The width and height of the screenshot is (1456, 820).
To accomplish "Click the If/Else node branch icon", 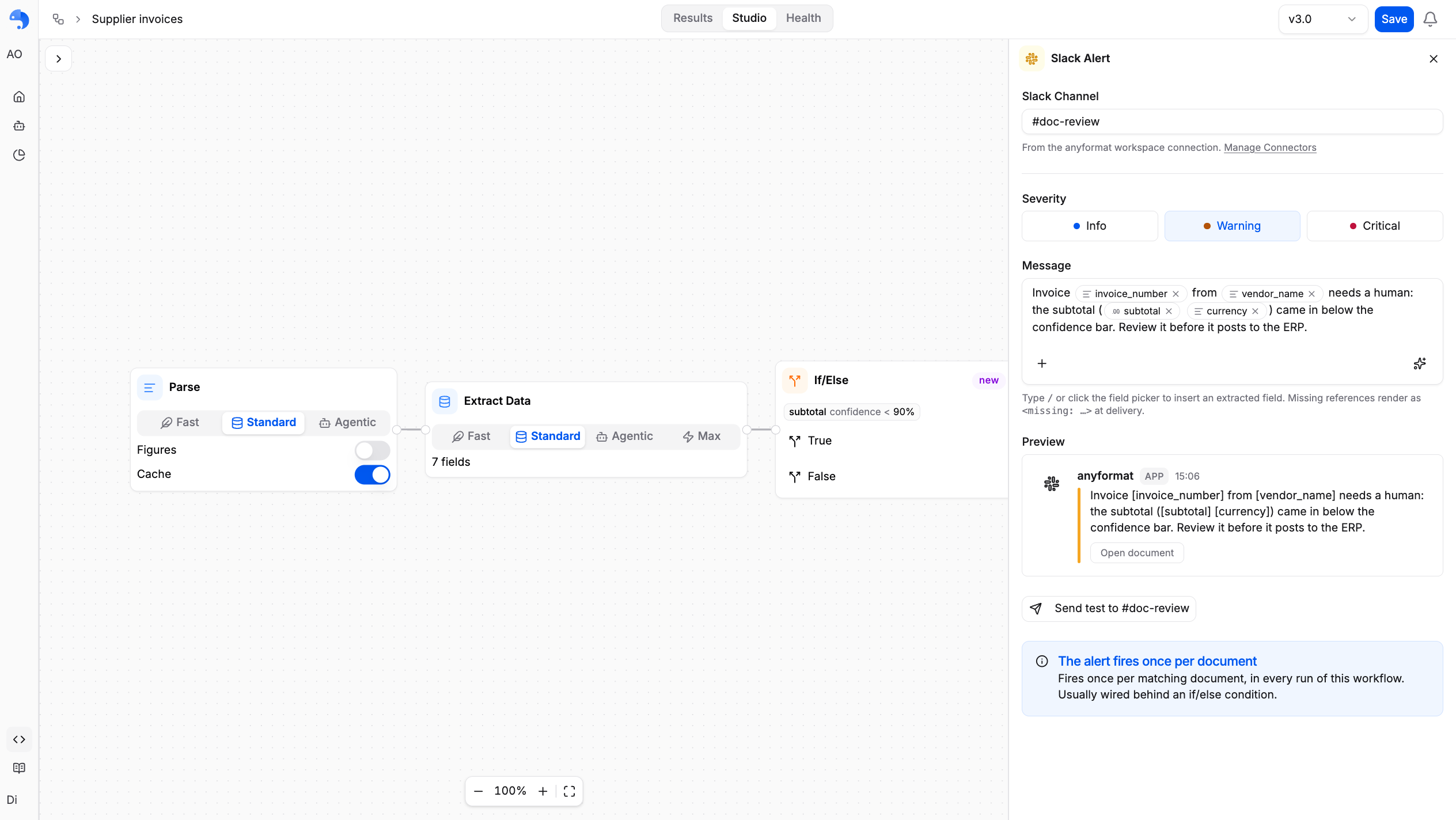I will 795,380.
